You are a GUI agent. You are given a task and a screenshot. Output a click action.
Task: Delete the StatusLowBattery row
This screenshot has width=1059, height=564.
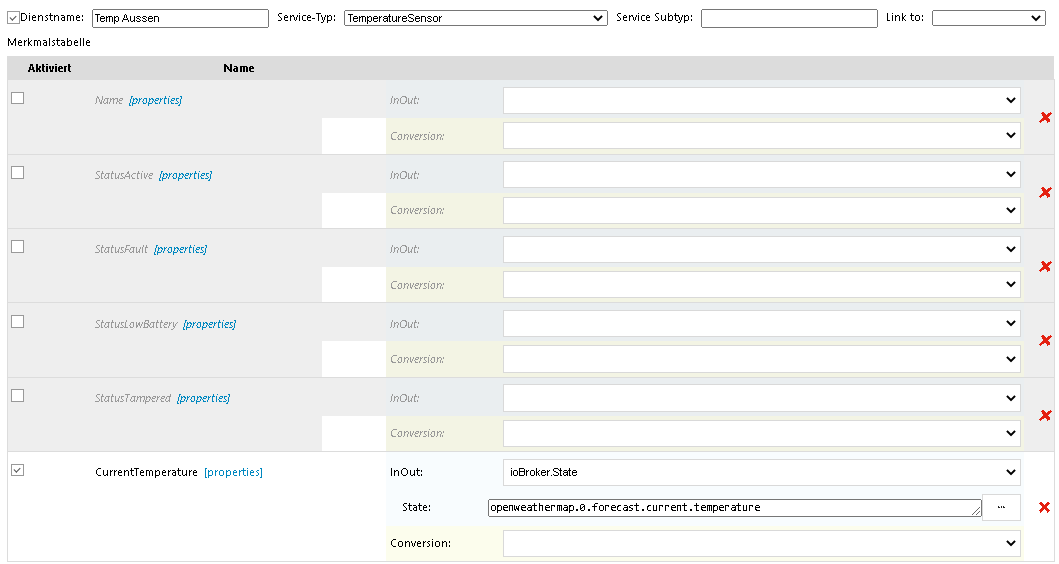click(1045, 340)
